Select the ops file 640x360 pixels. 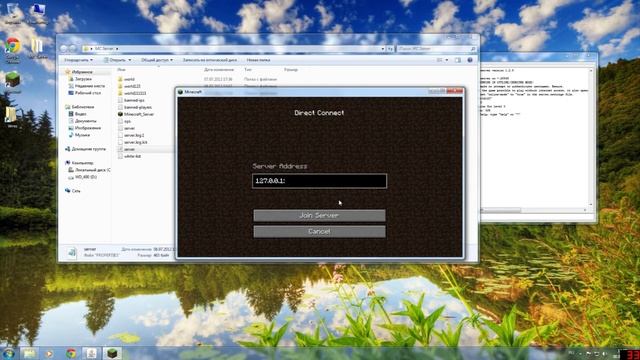tap(127, 121)
